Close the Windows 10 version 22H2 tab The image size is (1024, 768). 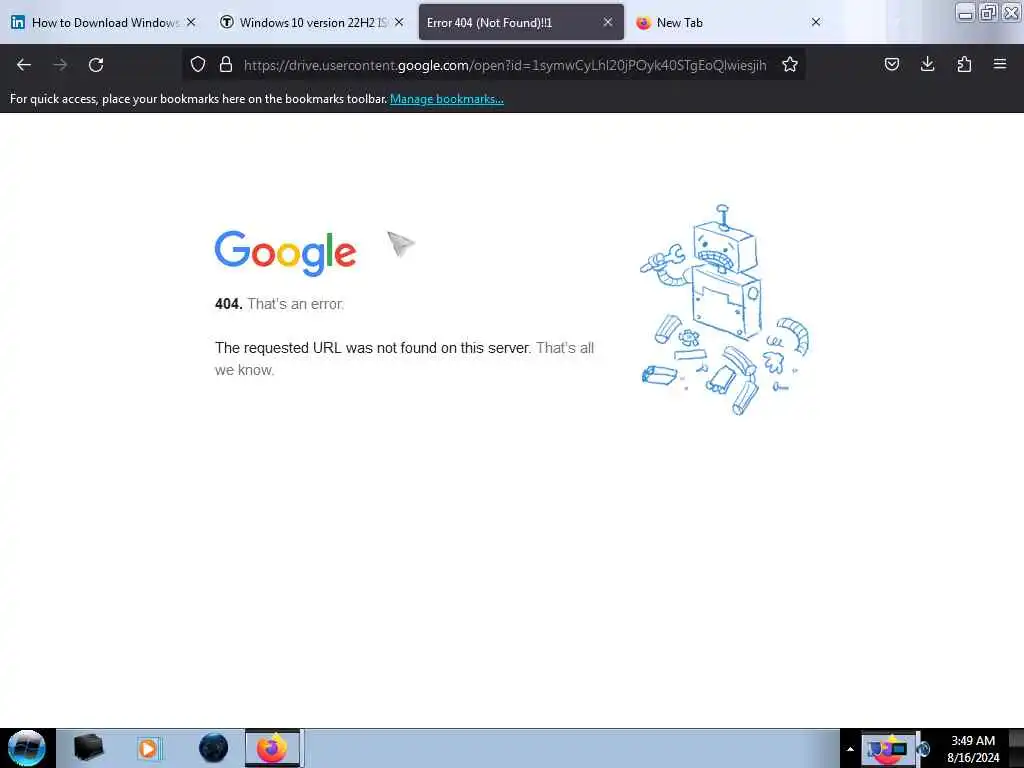click(x=399, y=22)
